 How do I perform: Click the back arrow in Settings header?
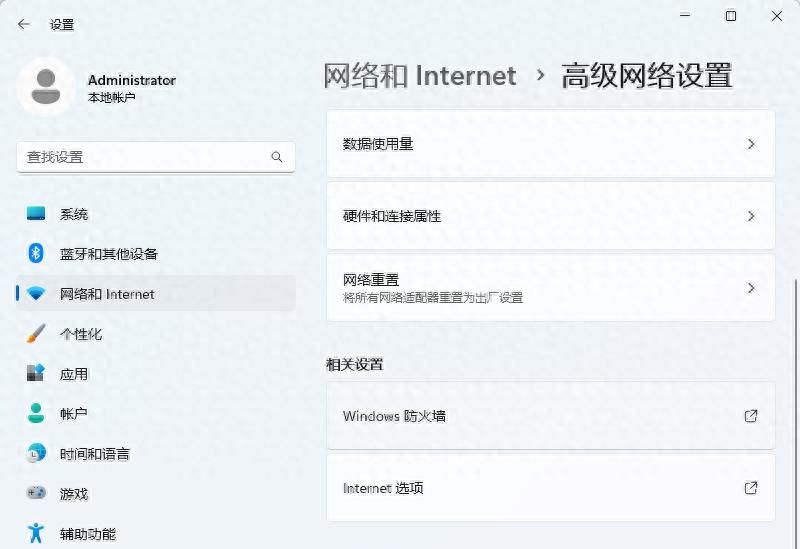[23, 24]
